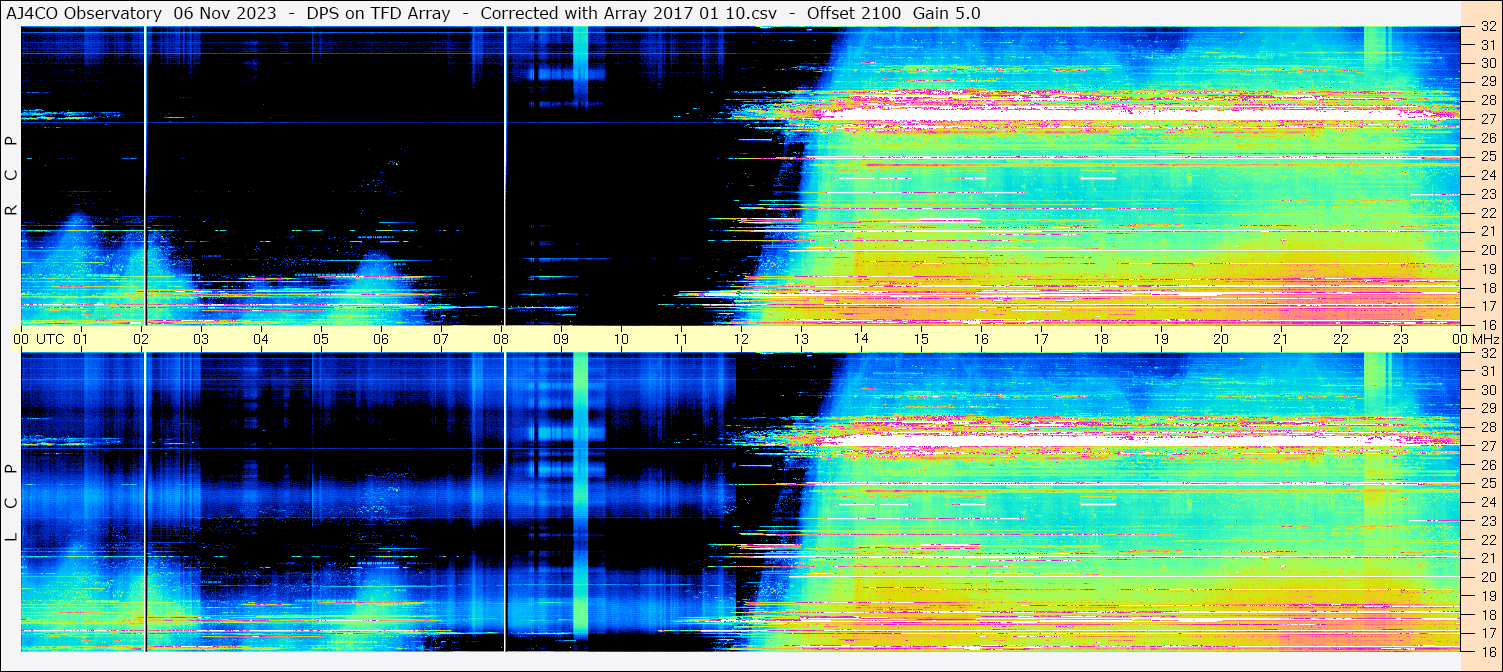Click the 02 hour mark on the UTC axis
The width and height of the screenshot is (1503, 672).
[141, 339]
